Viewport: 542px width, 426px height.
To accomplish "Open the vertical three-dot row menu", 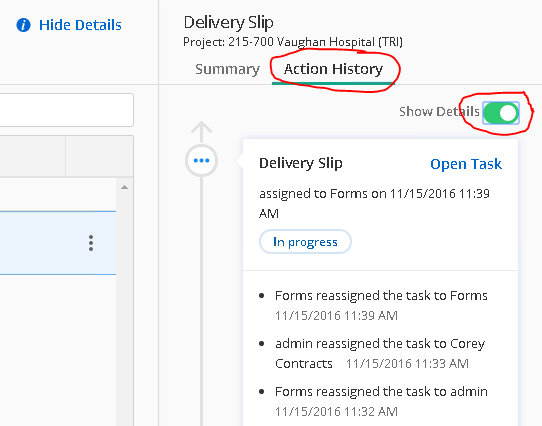I will click(91, 243).
